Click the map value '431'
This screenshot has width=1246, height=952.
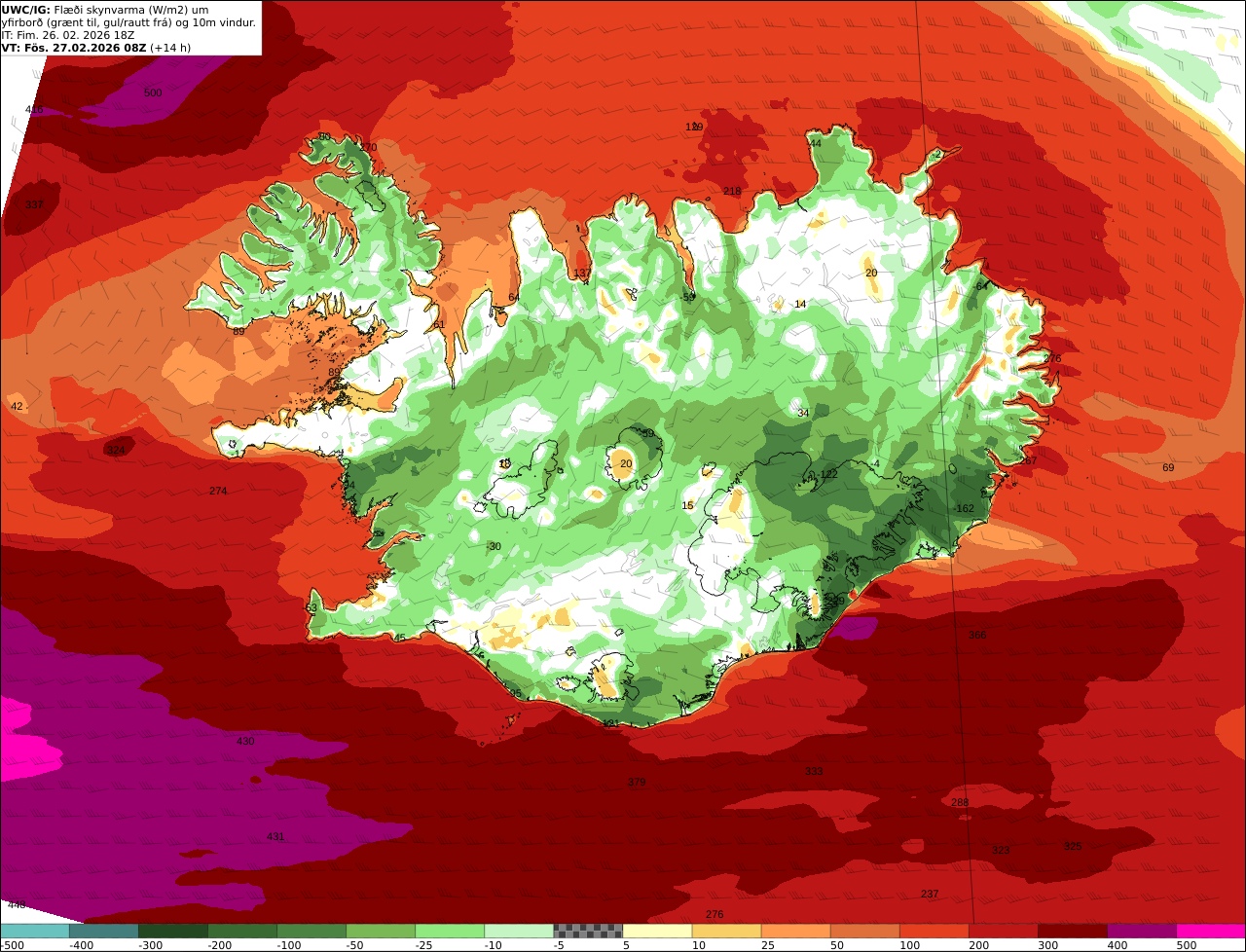click(x=275, y=836)
